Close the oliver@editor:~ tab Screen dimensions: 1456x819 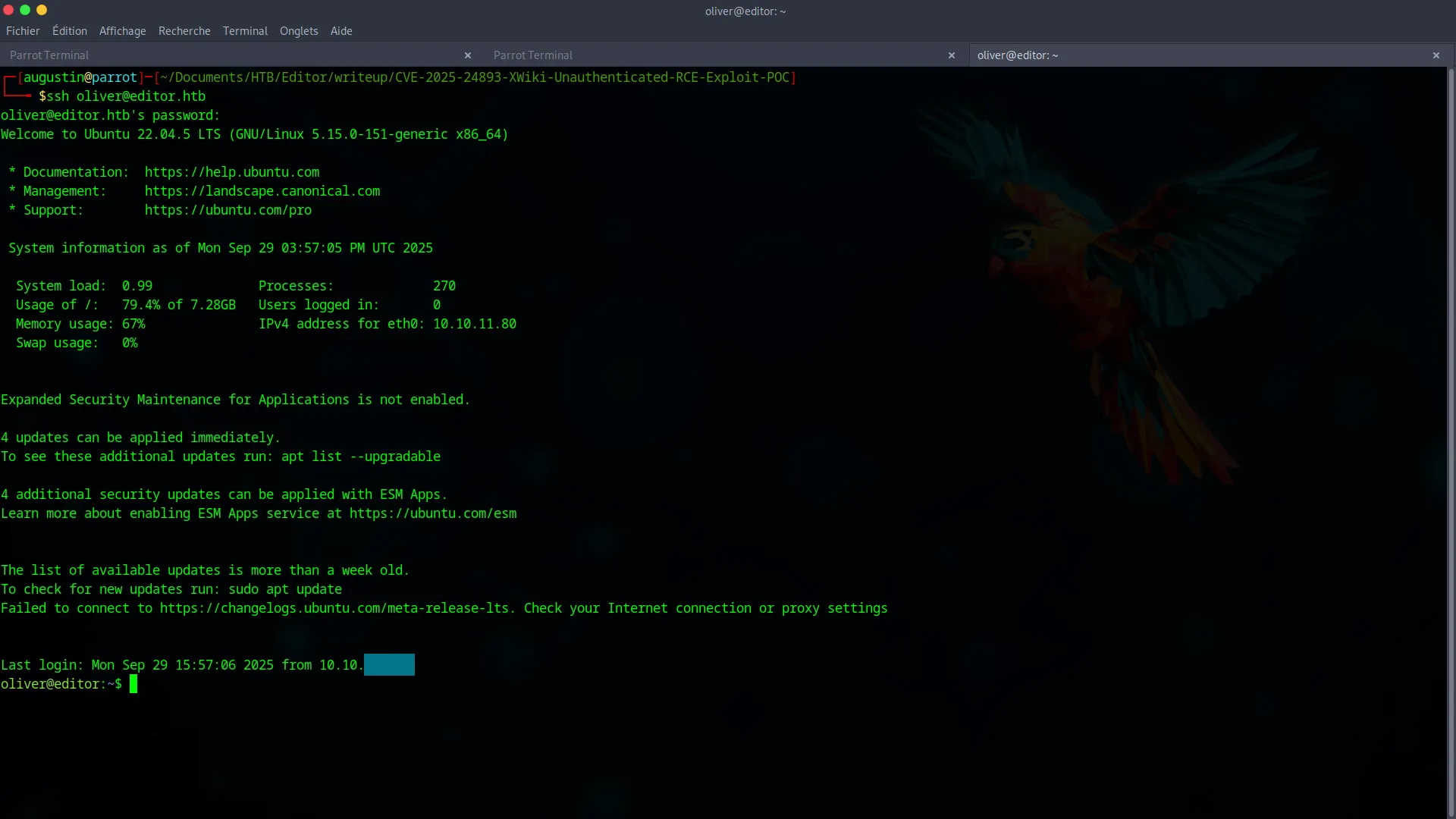tap(1436, 55)
